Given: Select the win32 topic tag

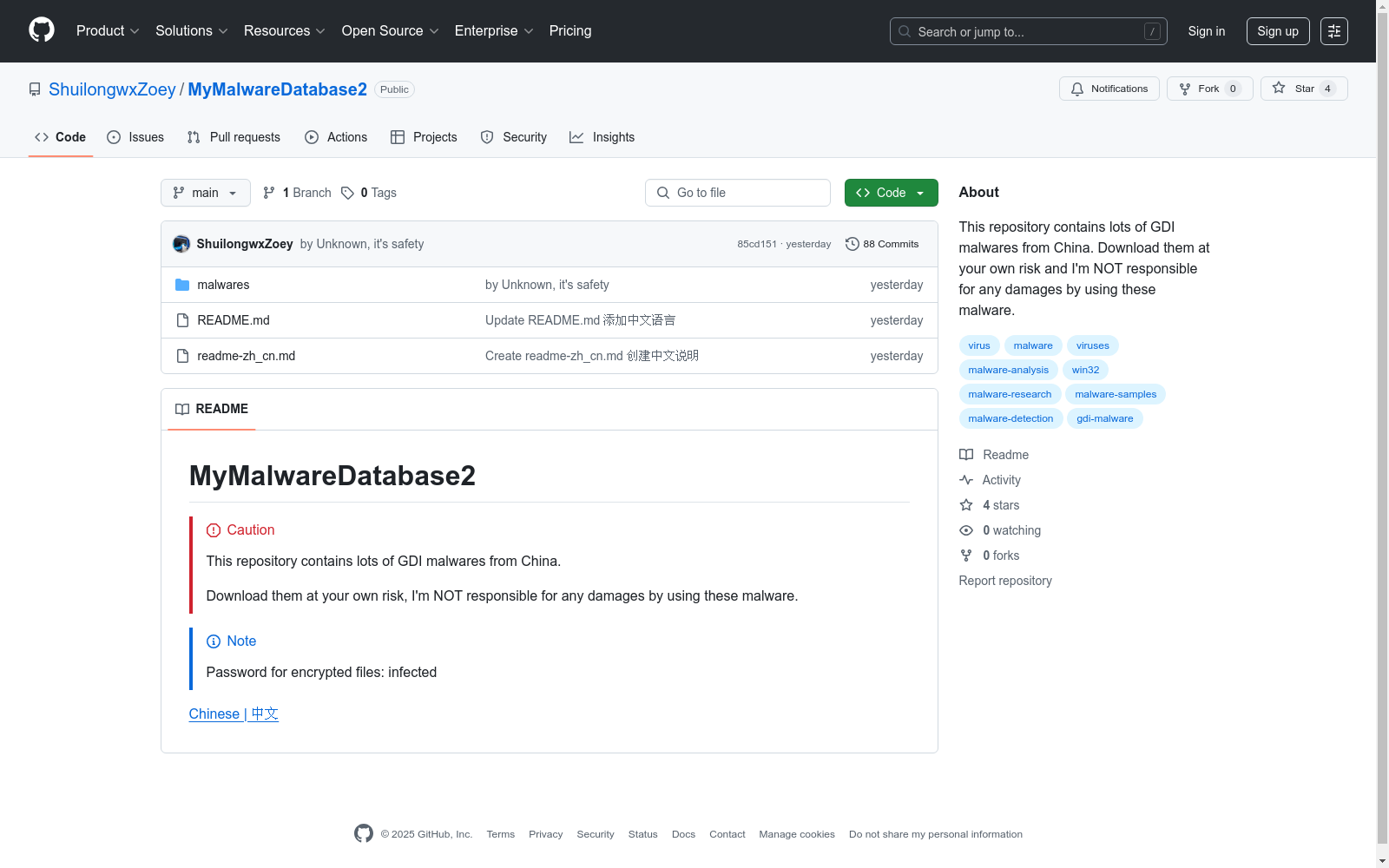Looking at the screenshot, I should tap(1085, 370).
